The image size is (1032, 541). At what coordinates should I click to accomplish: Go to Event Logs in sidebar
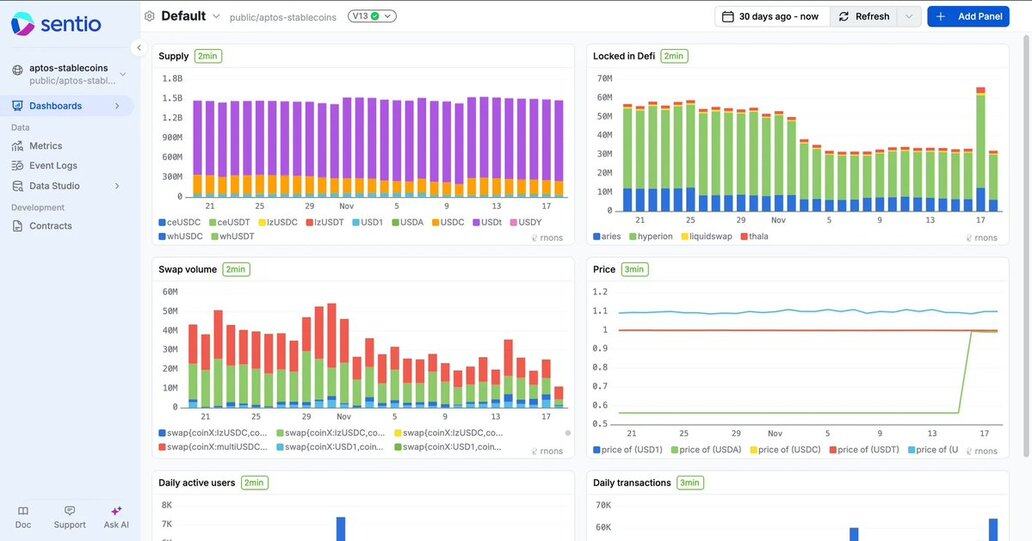52,166
